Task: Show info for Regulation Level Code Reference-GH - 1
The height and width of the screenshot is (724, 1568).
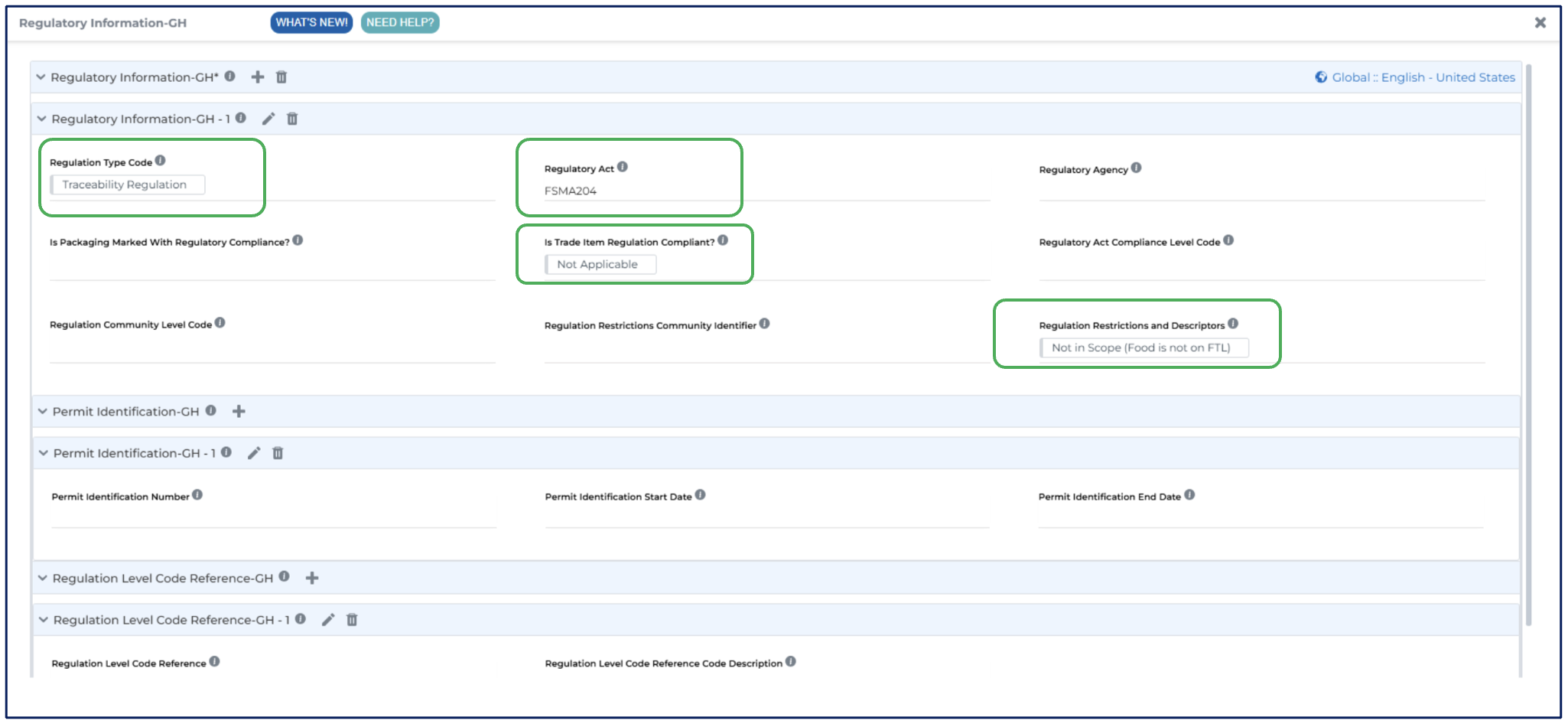Action: tap(301, 618)
